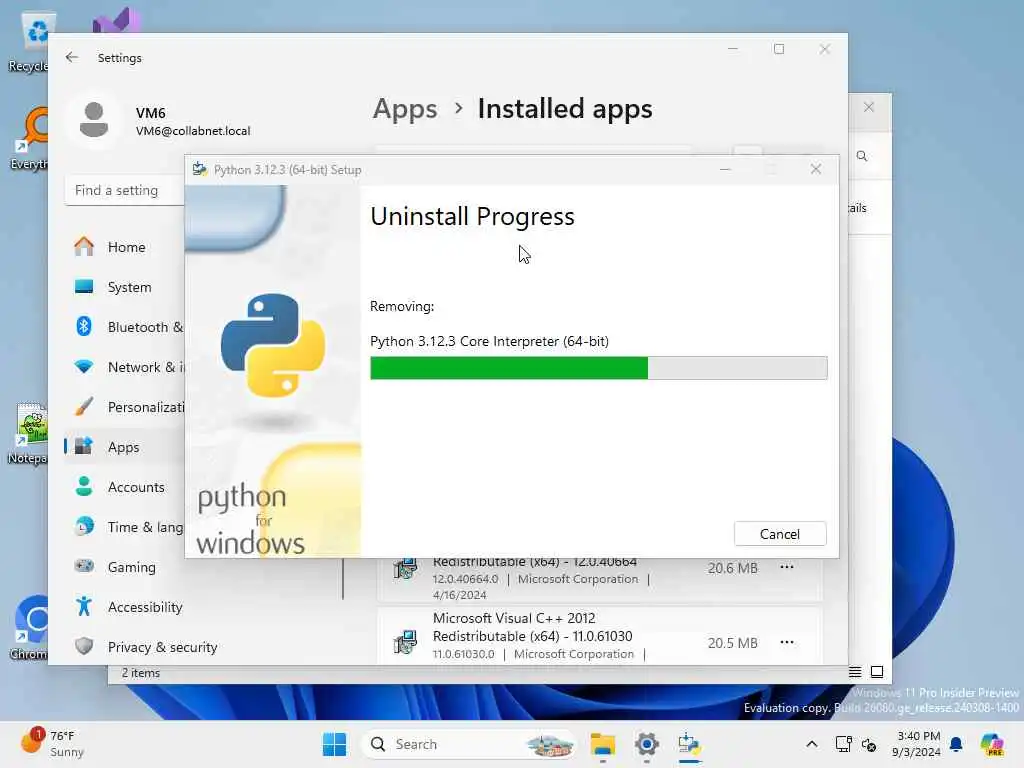Click the Home house icon
Screen dimensions: 1024x768
(84, 246)
